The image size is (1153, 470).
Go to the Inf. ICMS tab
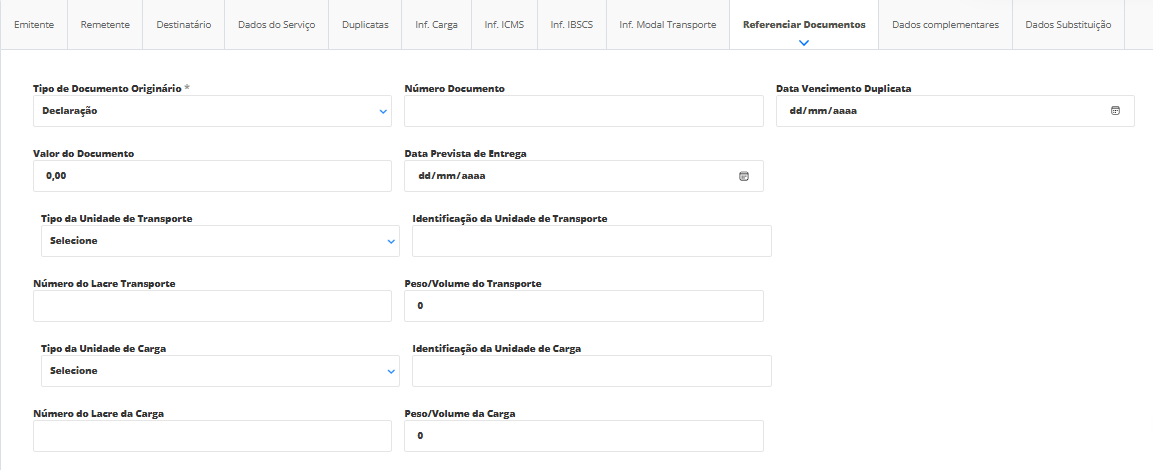tap(504, 25)
